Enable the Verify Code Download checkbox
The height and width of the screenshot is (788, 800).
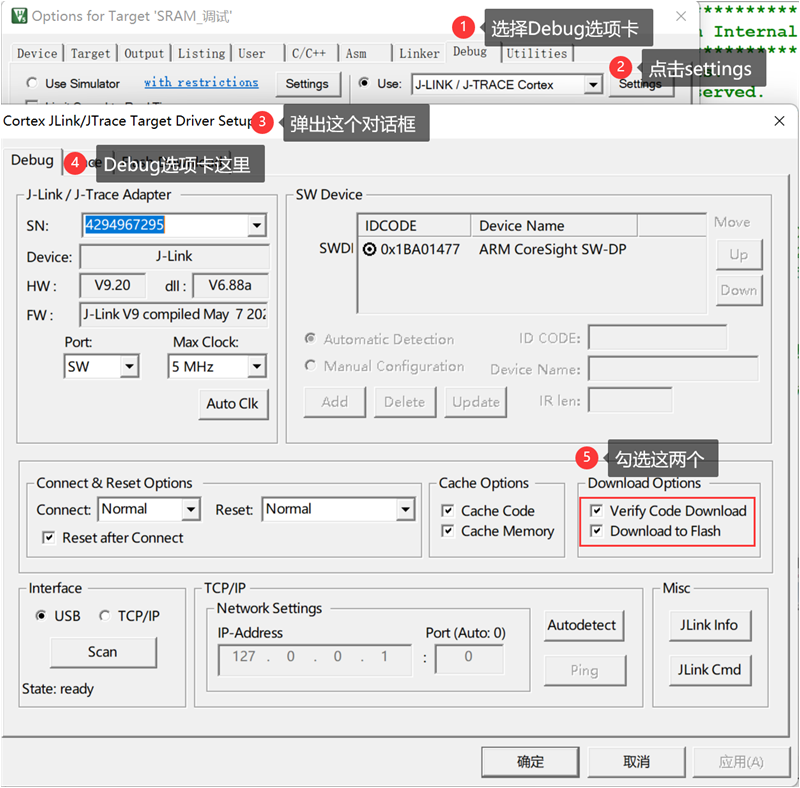(x=596, y=511)
